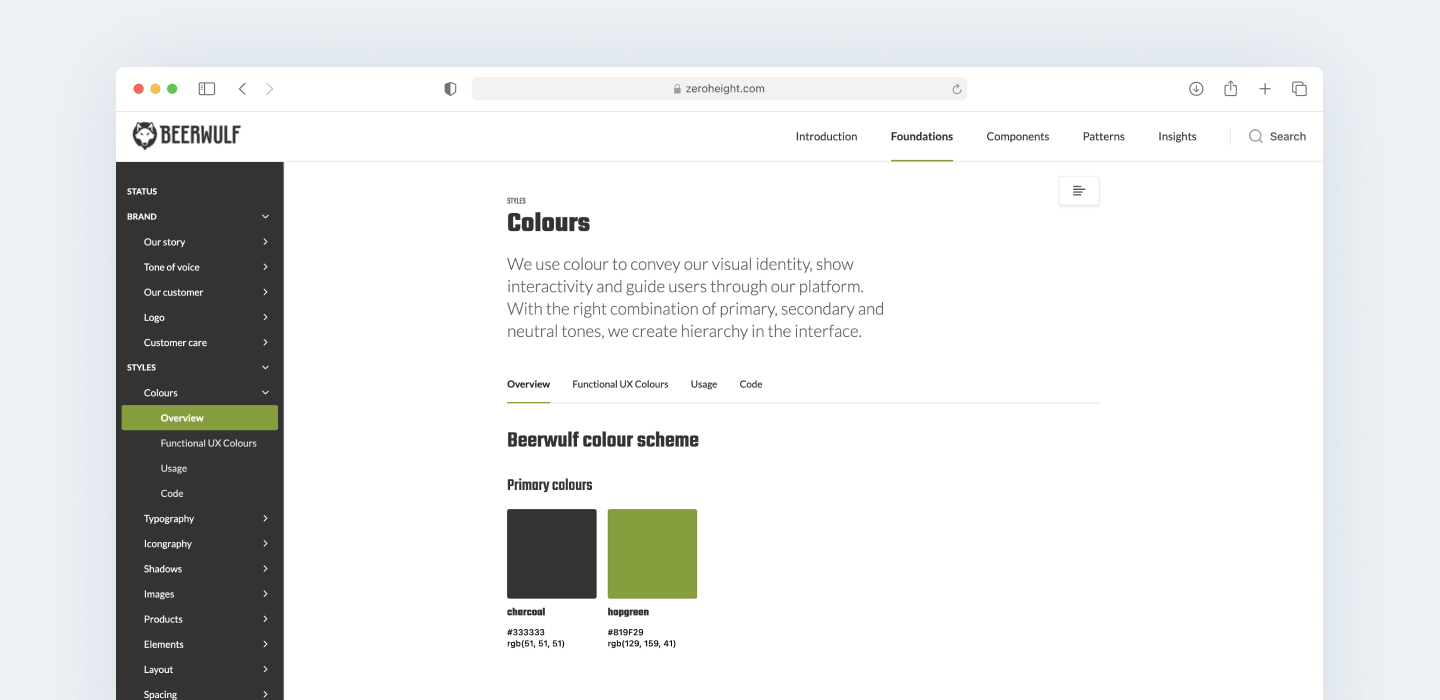The image size is (1440, 700).
Task: Toggle the browser sidebar icon
Action: point(206,88)
